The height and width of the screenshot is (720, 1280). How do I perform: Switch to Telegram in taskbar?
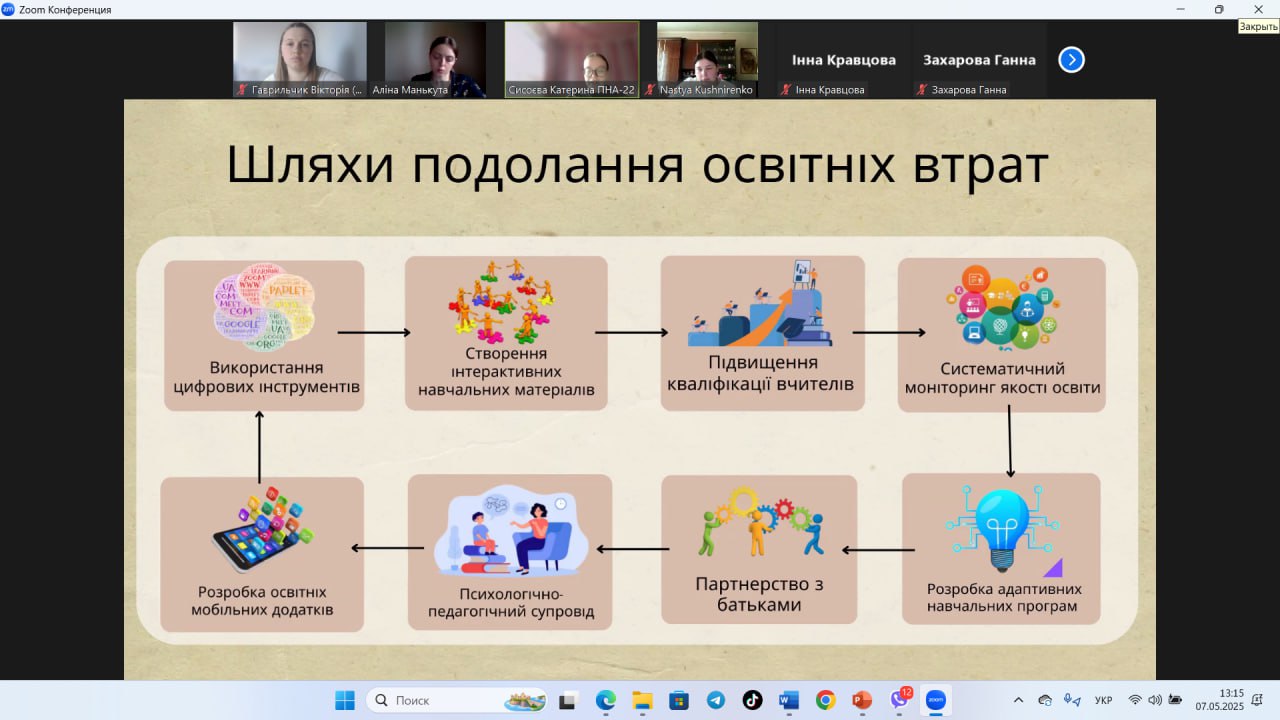point(716,700)
